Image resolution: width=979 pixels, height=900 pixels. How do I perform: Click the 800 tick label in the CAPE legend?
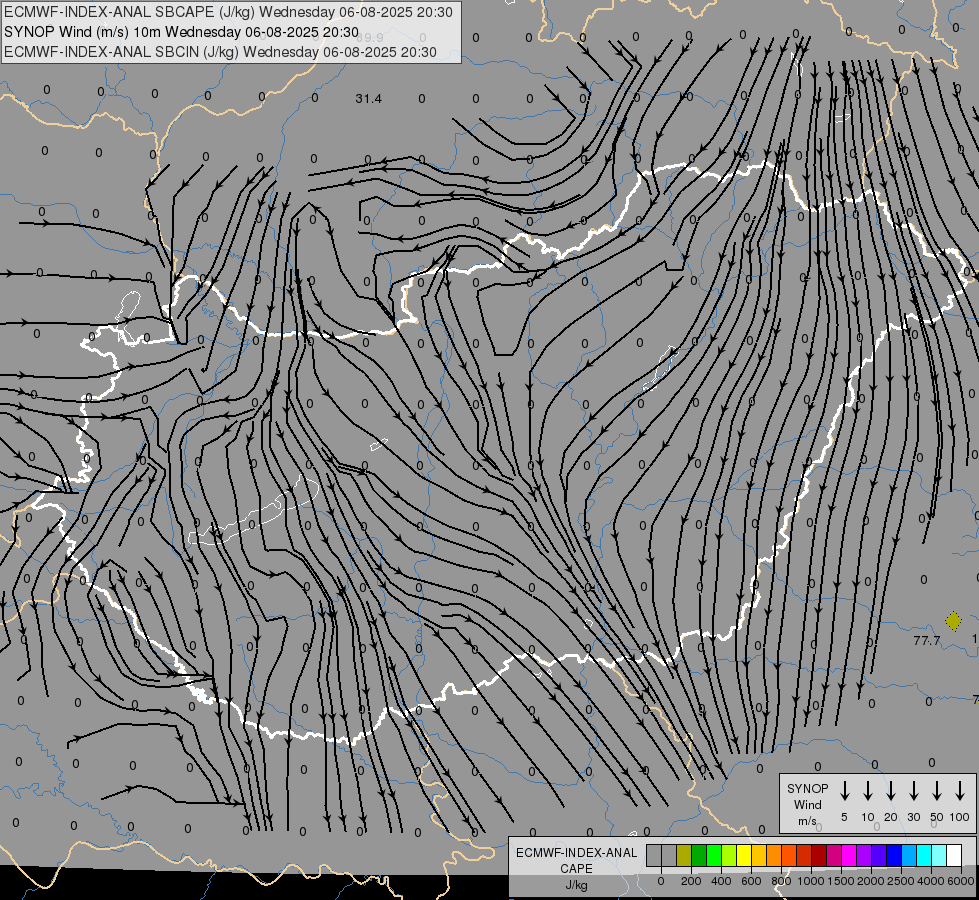pos(781,881)
